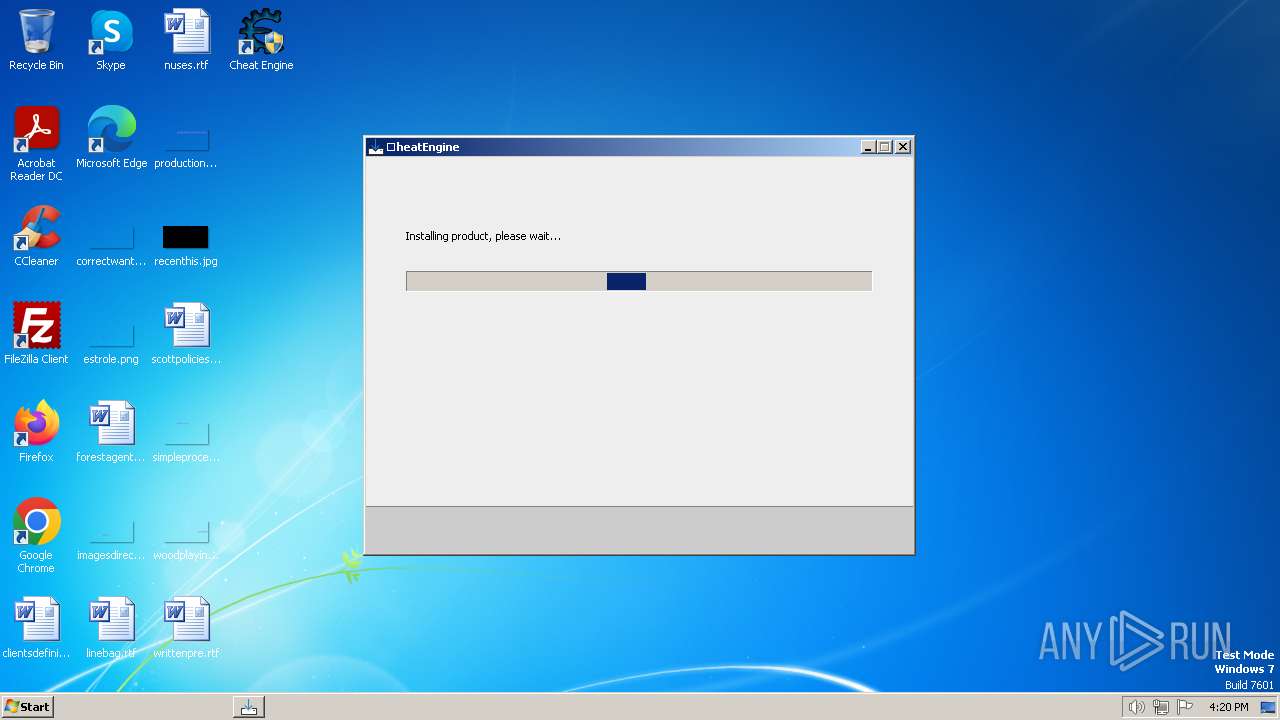Screen dimensions: 1280x720
Task: Open the Action Center flag icon
Action: [1185, 707]
